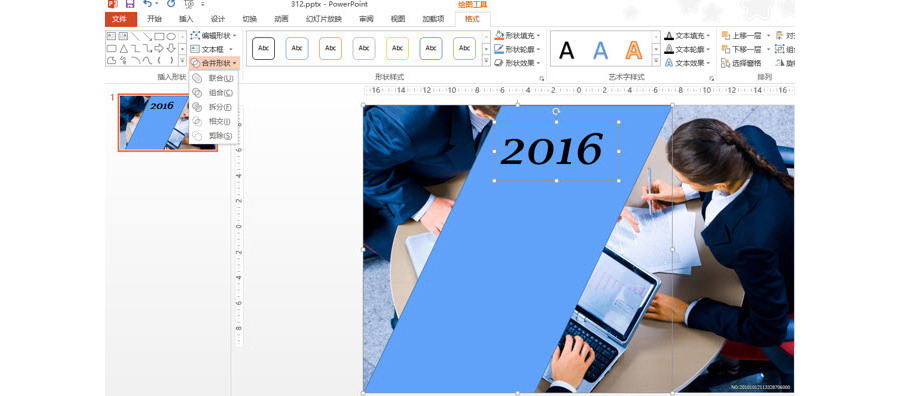This screenshot has width=900, height=396.
Task: Switch to the 插入 tab
Action: tap(186, 20)
